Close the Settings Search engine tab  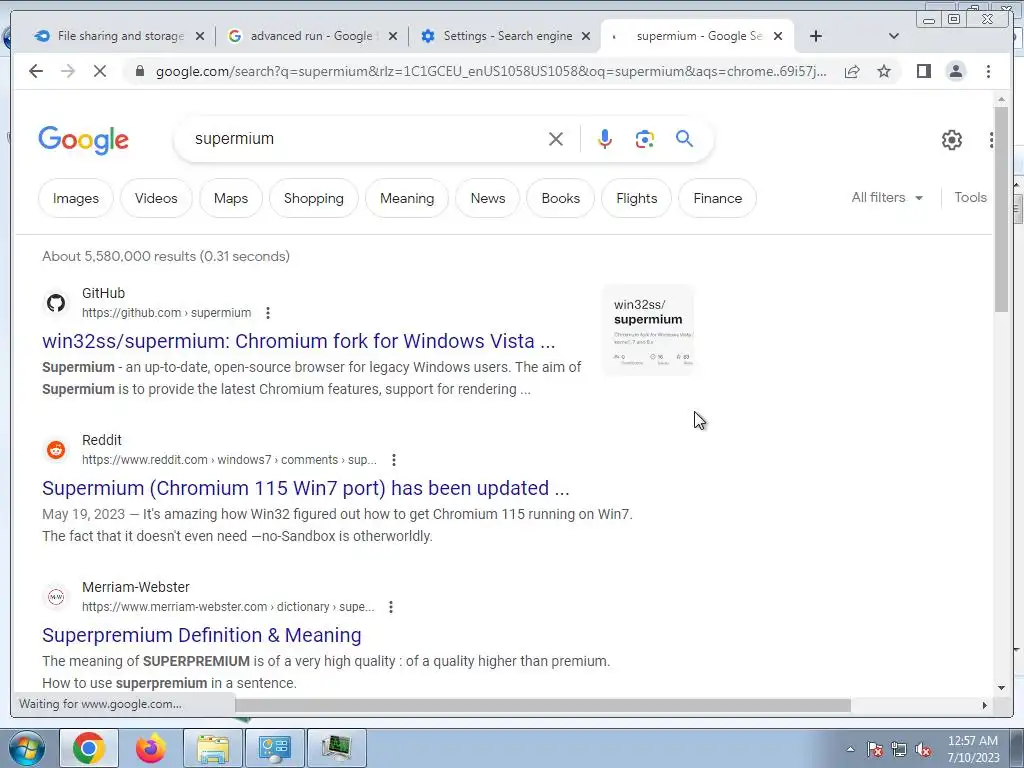click(586, 36)
